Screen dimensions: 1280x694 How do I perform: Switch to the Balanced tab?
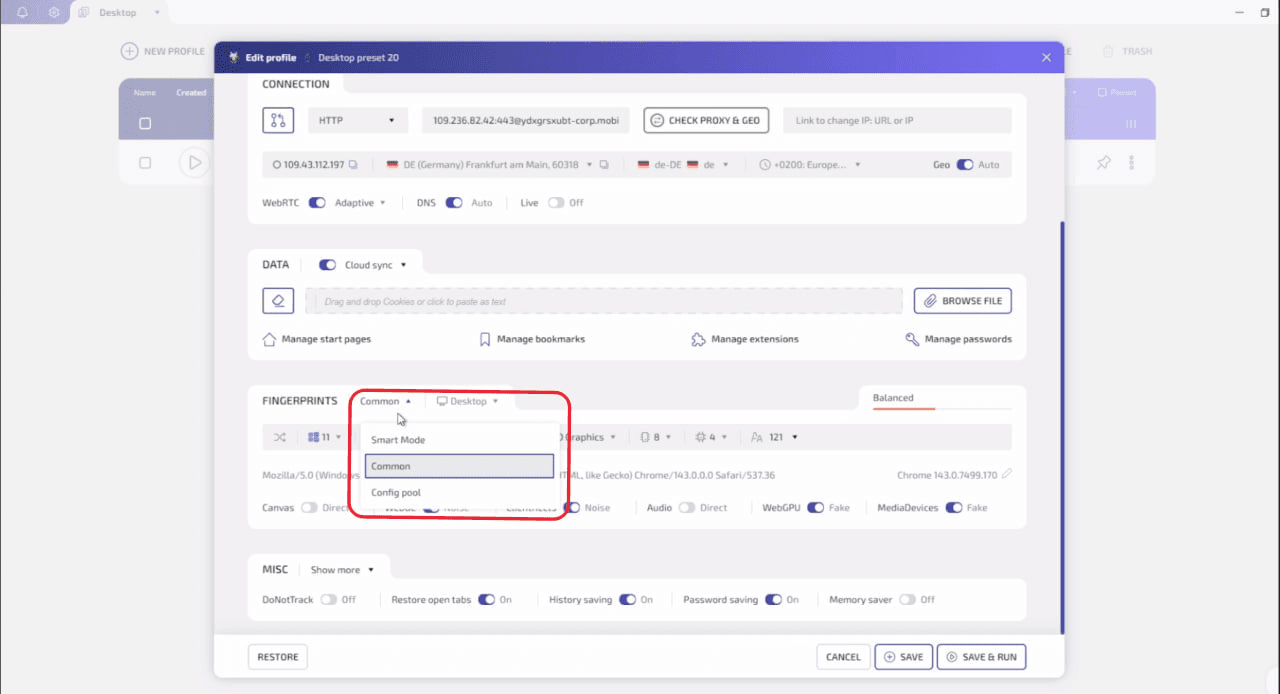(893, 398)
